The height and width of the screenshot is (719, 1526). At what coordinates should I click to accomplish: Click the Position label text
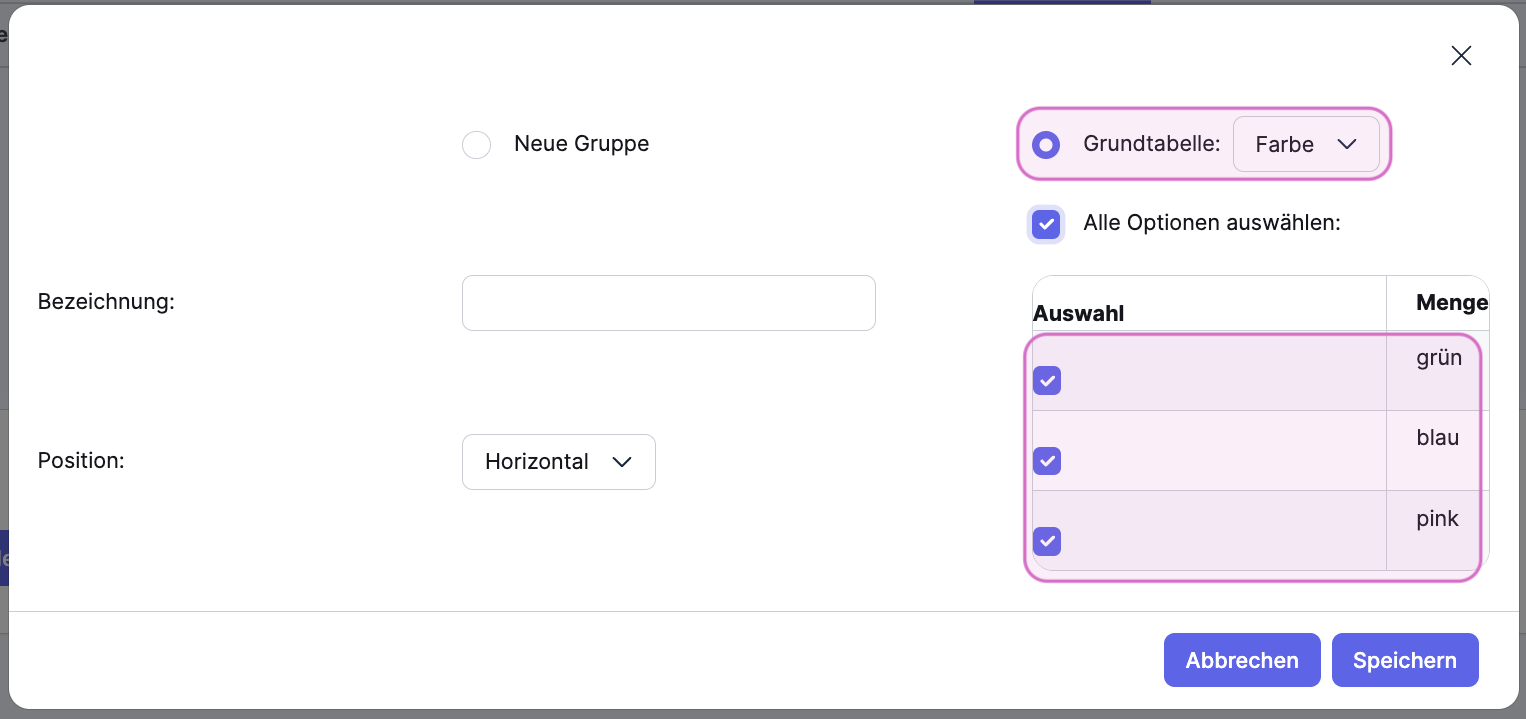(81, 461)
